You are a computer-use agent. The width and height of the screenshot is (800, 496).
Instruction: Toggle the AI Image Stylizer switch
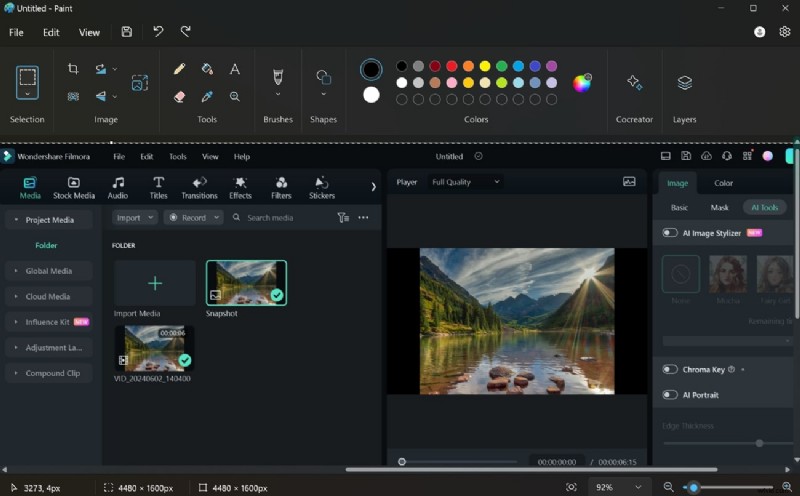pyautogui.click(x=670, y=233)
